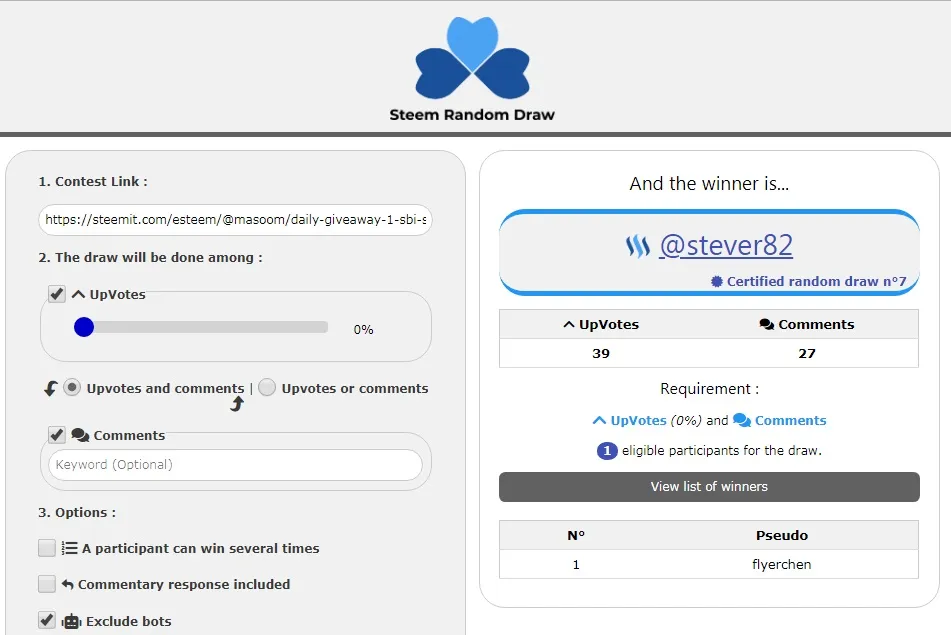Click the UpVotes requirement link
951x635 pixels.
[639, 420]
